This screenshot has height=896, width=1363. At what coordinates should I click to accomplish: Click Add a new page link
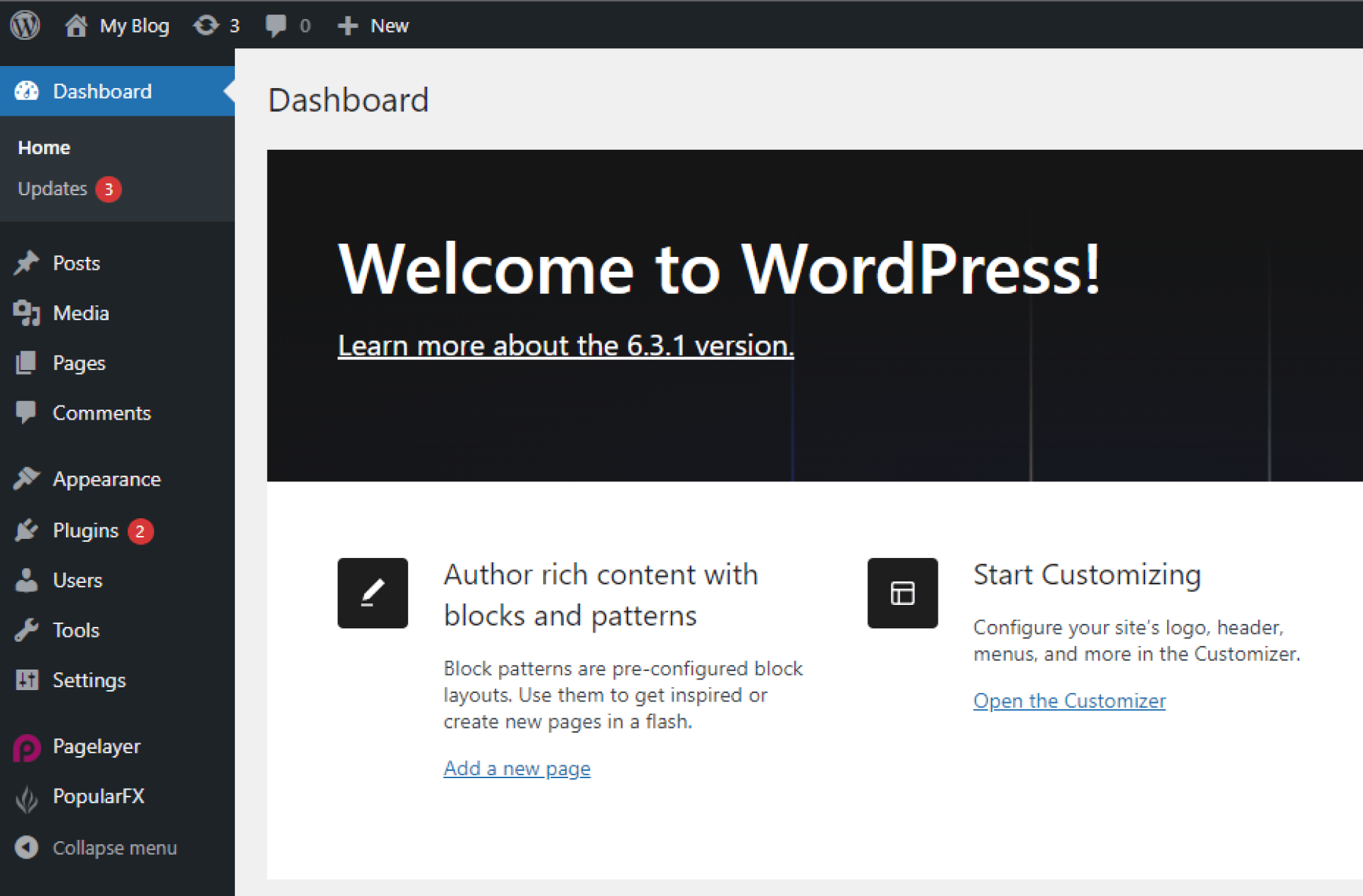[517, 767]
